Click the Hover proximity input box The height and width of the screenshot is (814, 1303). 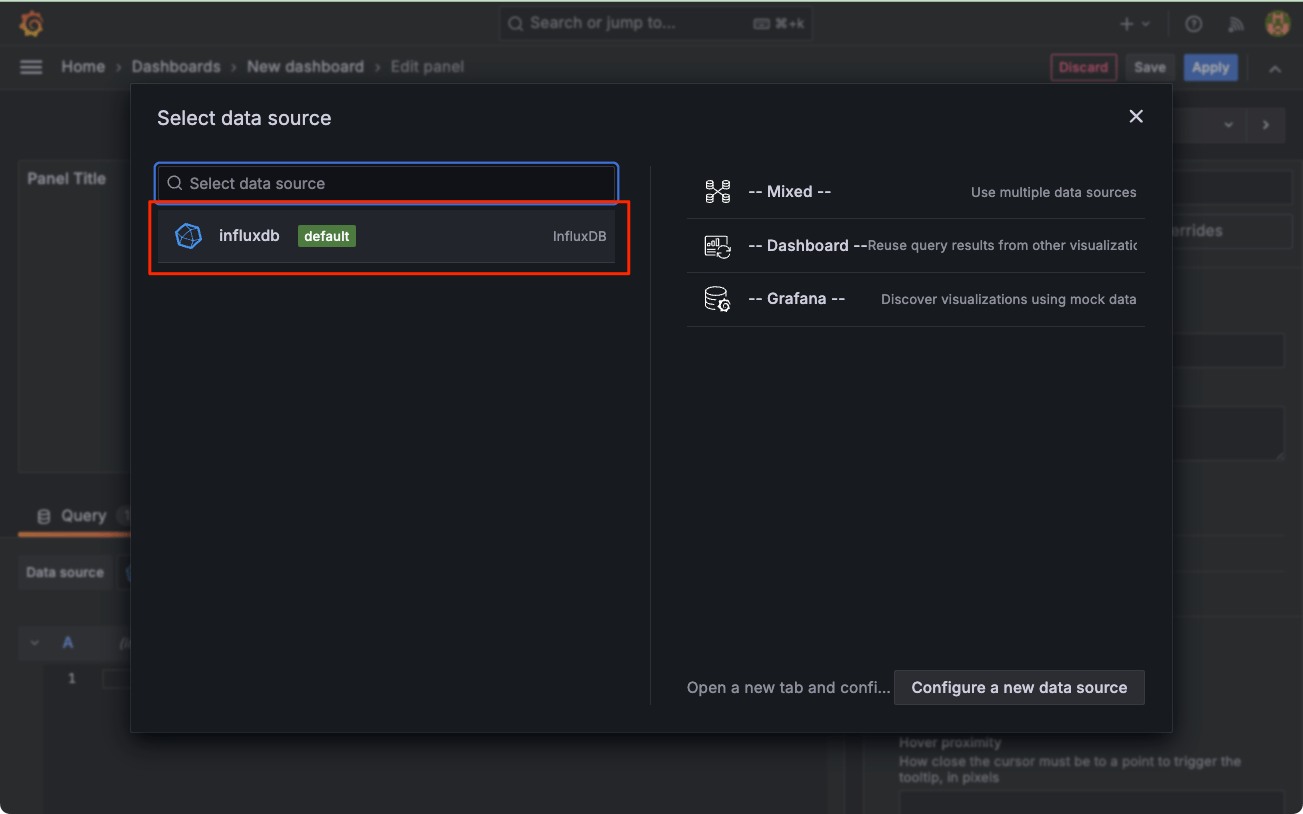(1091, 801)
